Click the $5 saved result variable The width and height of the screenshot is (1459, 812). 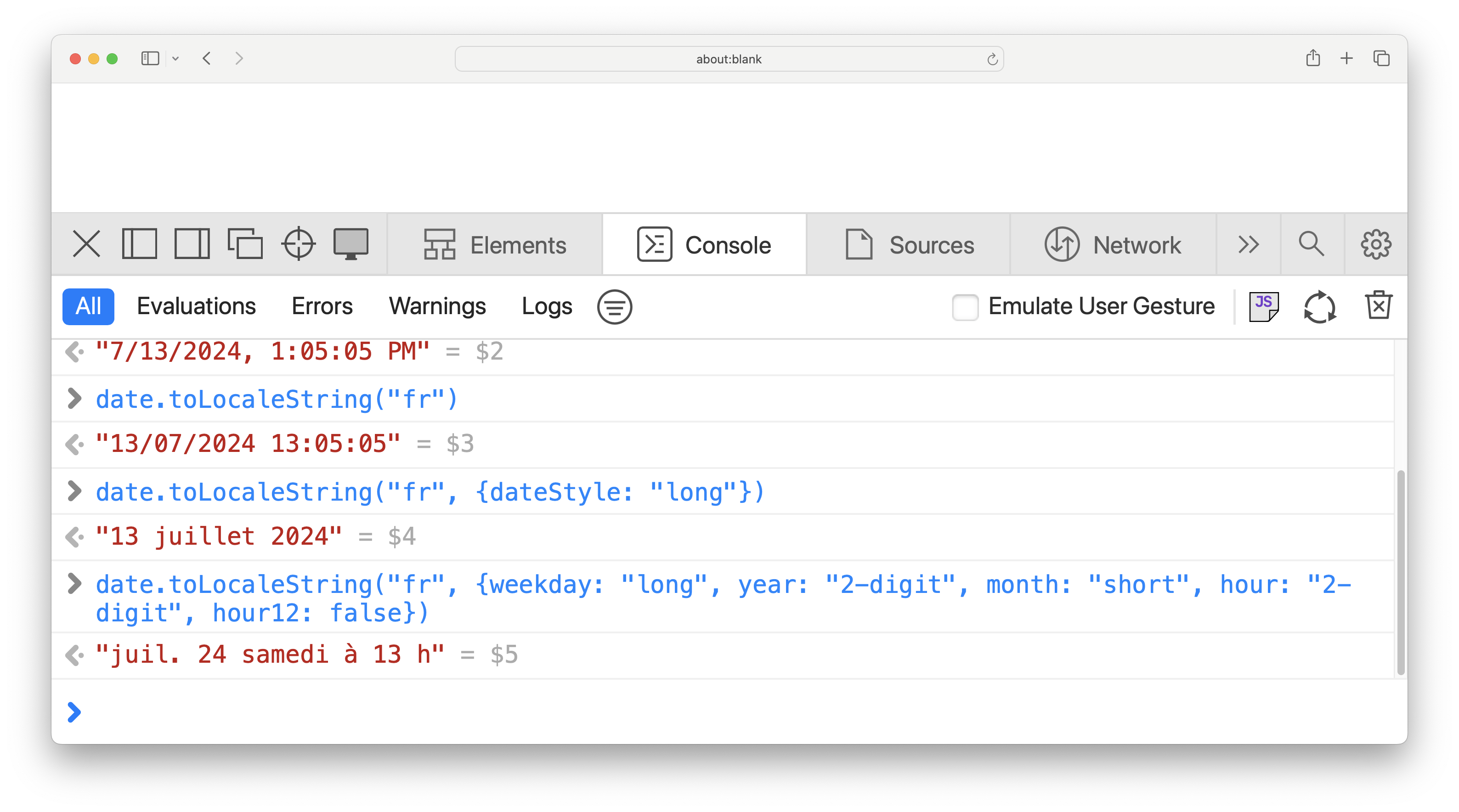click(x=505, y=655)
